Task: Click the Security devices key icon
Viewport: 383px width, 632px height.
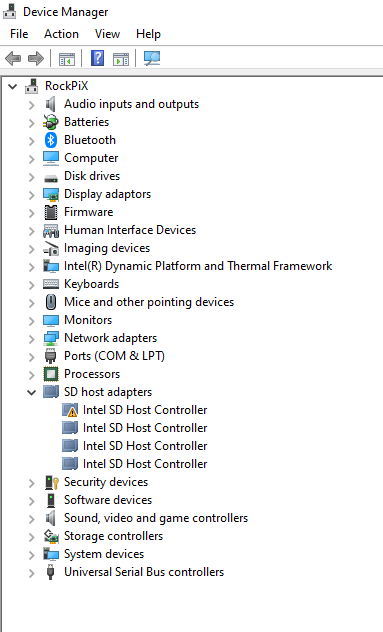Action: coord(52,482)
